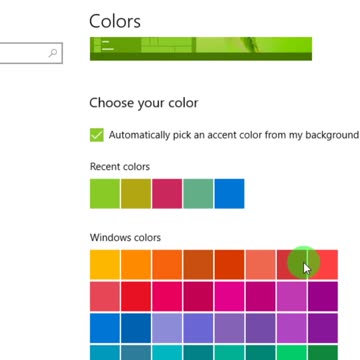Select the rust brown swatch in Windows colors top row

click(x=198, y=265)
